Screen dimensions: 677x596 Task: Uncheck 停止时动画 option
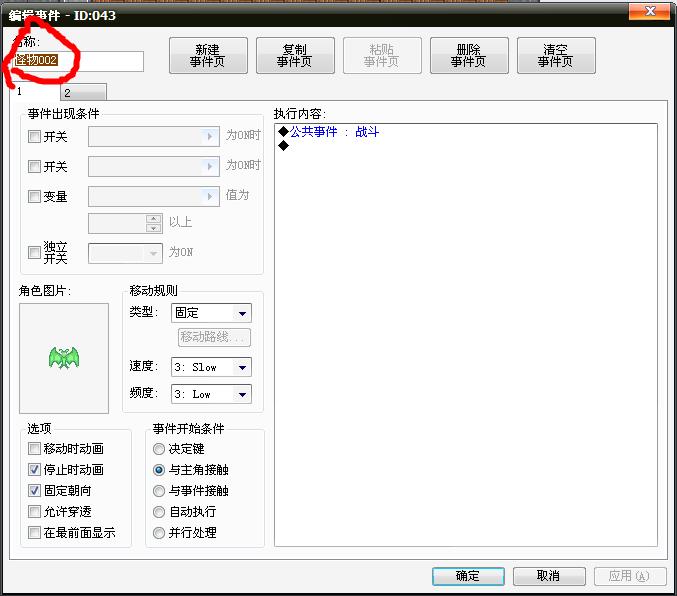pos(34,469)
